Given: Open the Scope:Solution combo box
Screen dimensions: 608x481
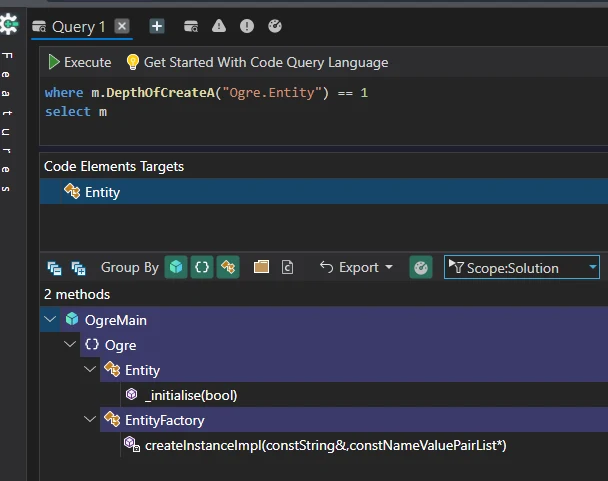Looking at the screenshot, I should pyautogui.click(x=522, y=267).
